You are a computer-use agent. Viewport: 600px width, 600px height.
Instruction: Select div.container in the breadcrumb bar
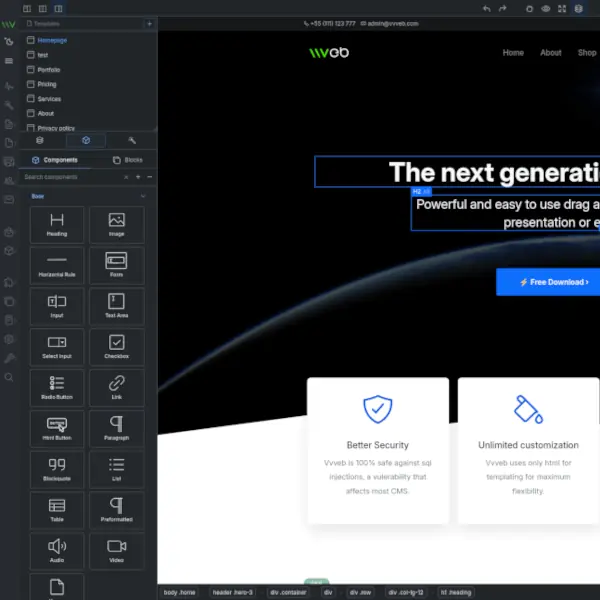pos(288,592)
